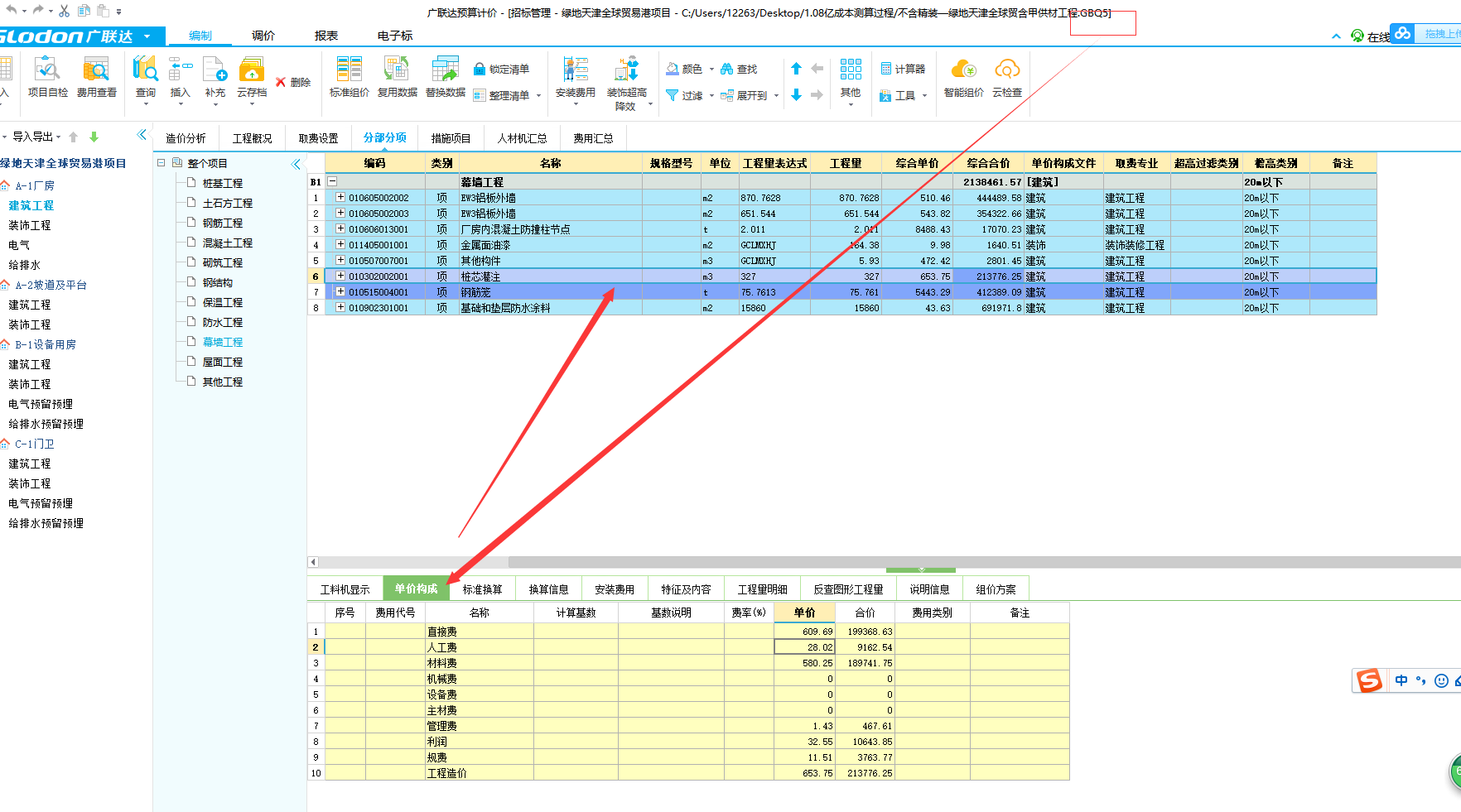Switch to 电子标 ribbon tab

pyautogui.click(x=395, y=36)
